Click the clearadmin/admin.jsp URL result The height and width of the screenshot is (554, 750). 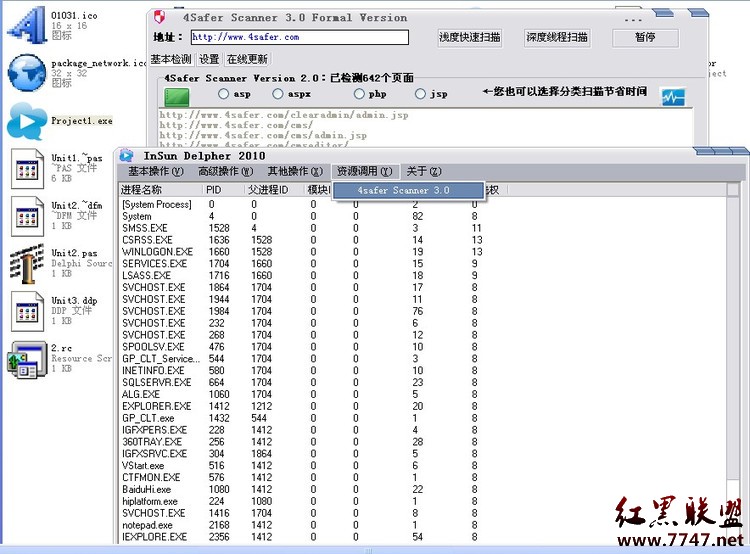click(284, 115)
